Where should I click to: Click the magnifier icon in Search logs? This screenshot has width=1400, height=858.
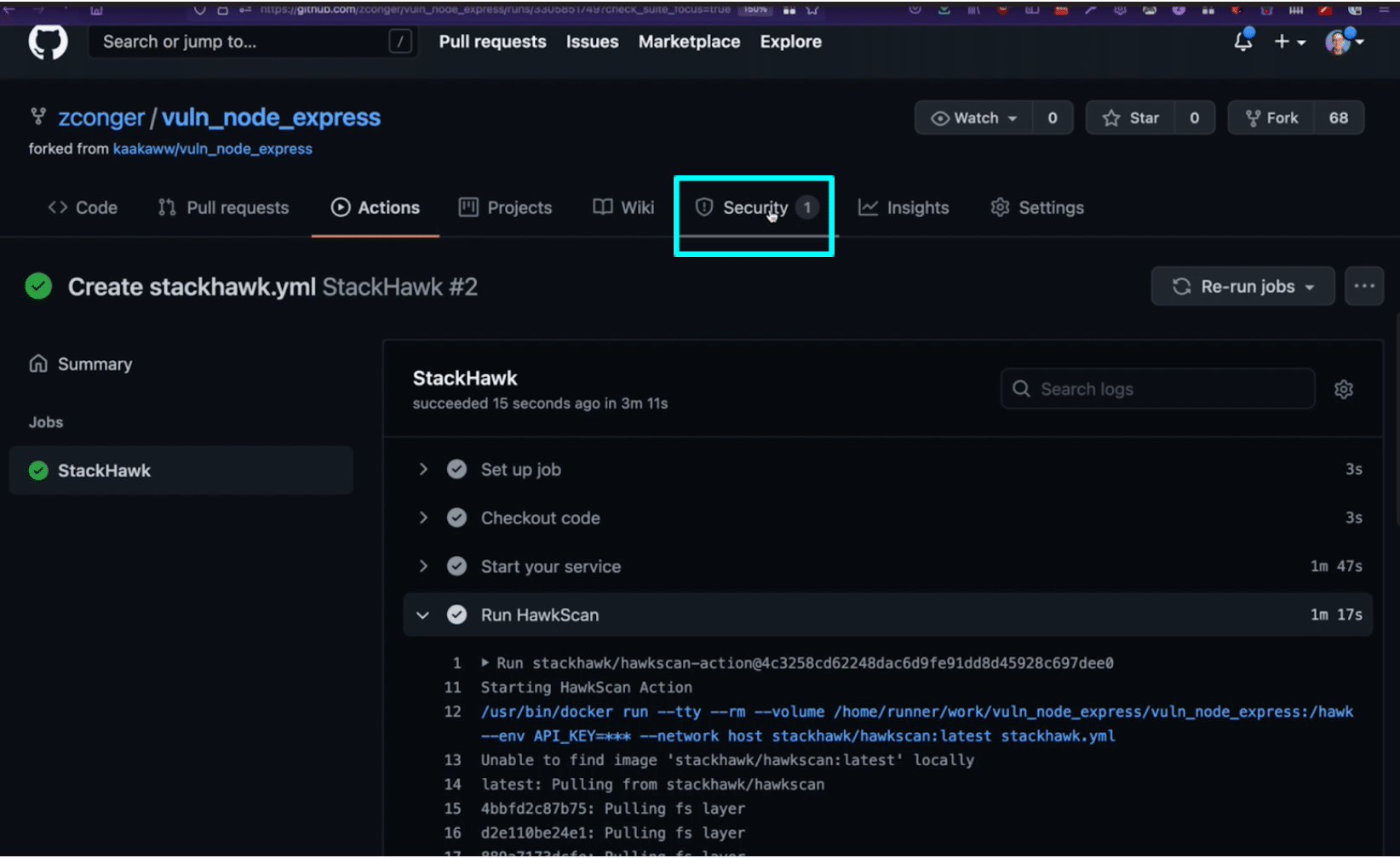[1021, 389]
